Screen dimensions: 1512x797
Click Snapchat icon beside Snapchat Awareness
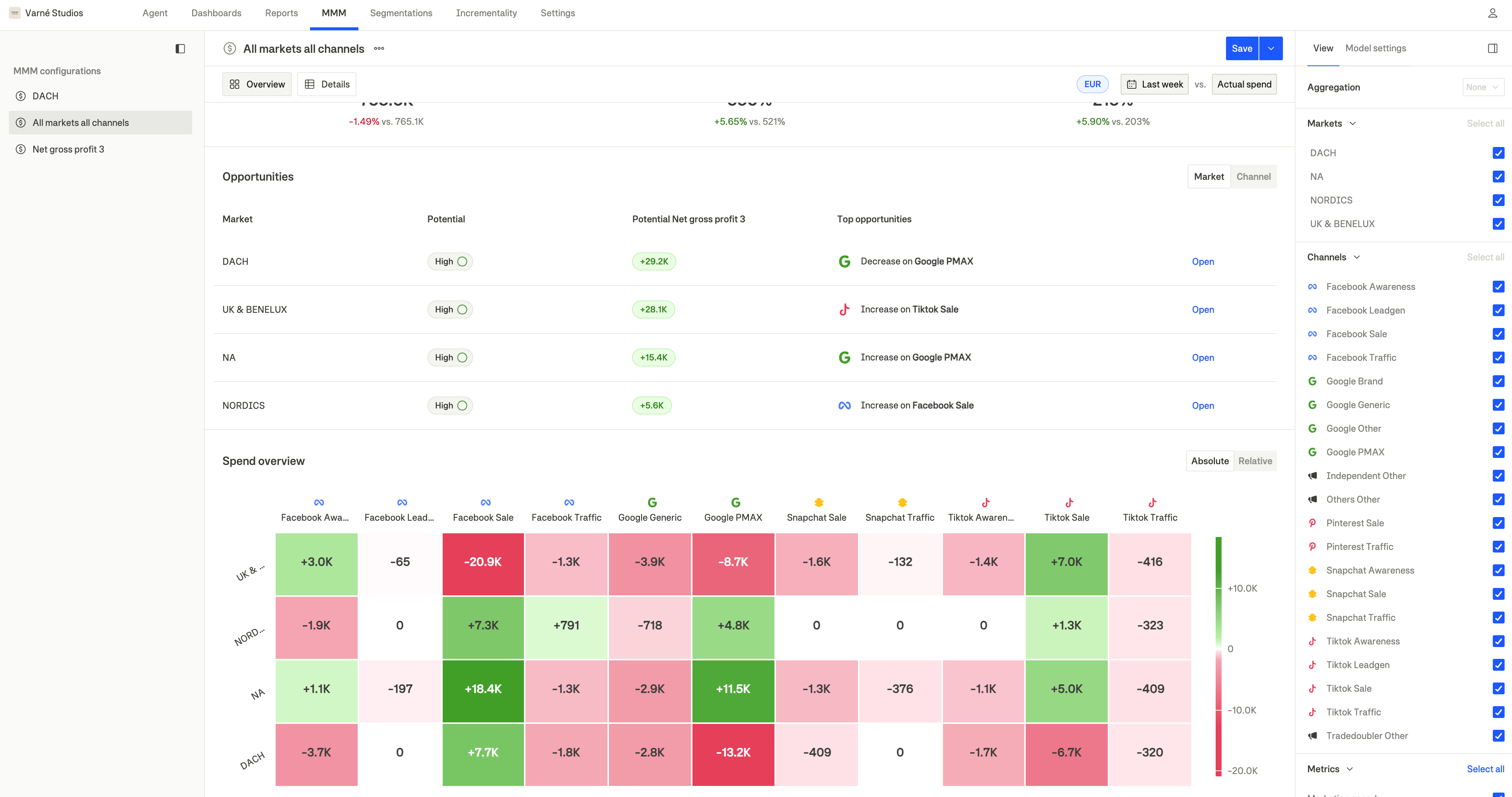[1312, 570]
